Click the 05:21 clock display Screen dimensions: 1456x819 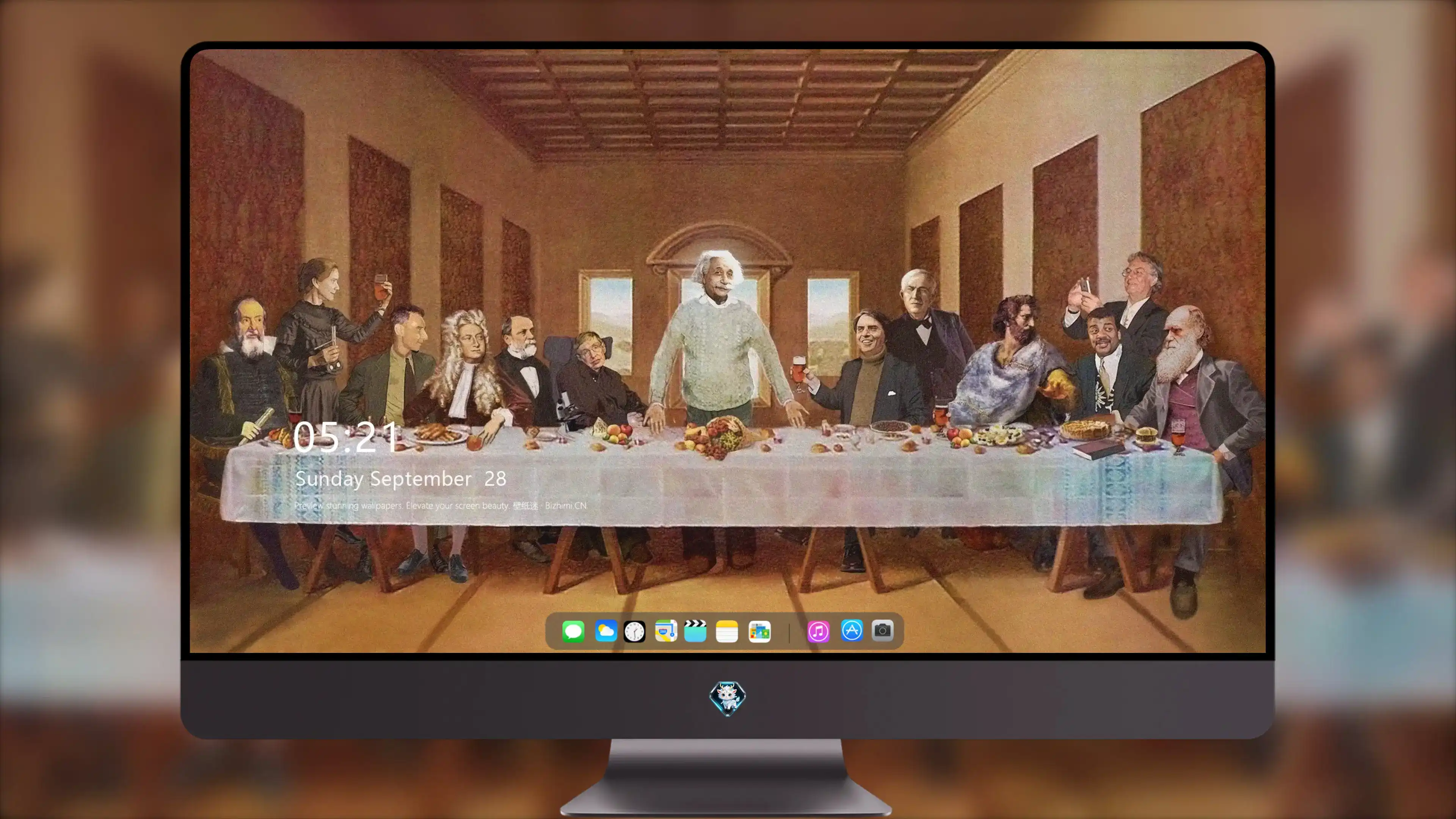pos(346,437)
